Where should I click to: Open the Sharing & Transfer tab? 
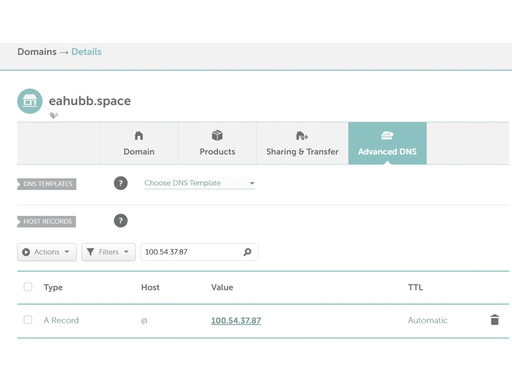pos(302,143)
